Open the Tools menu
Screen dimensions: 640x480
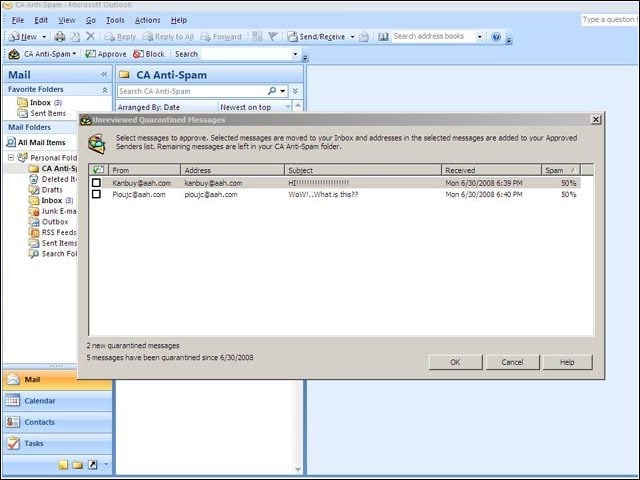point(115,20)
